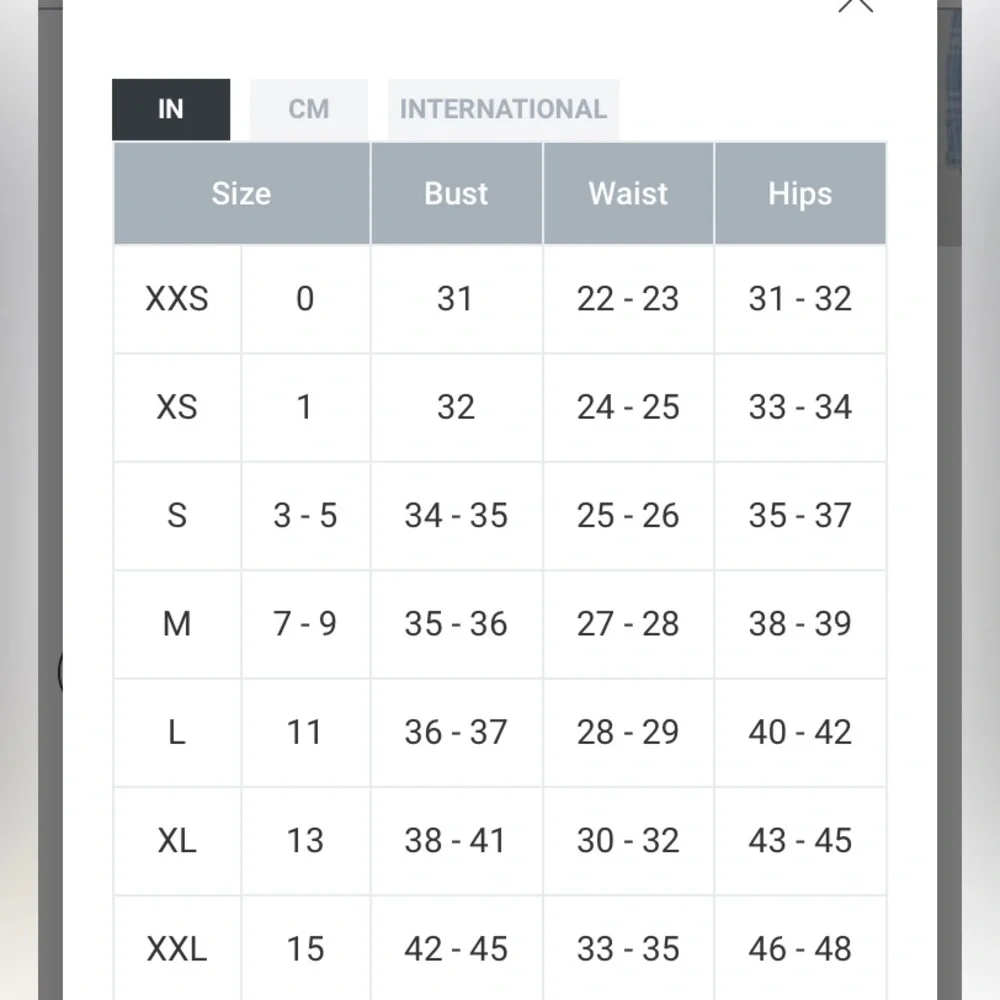1000x1000 pixels.
Task: Select the IN units tab
Action: pos(171,109)
